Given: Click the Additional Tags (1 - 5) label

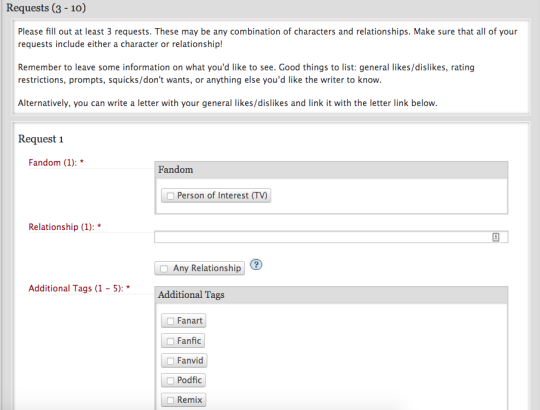Looking at the screenshot, I should coord(79,288).
